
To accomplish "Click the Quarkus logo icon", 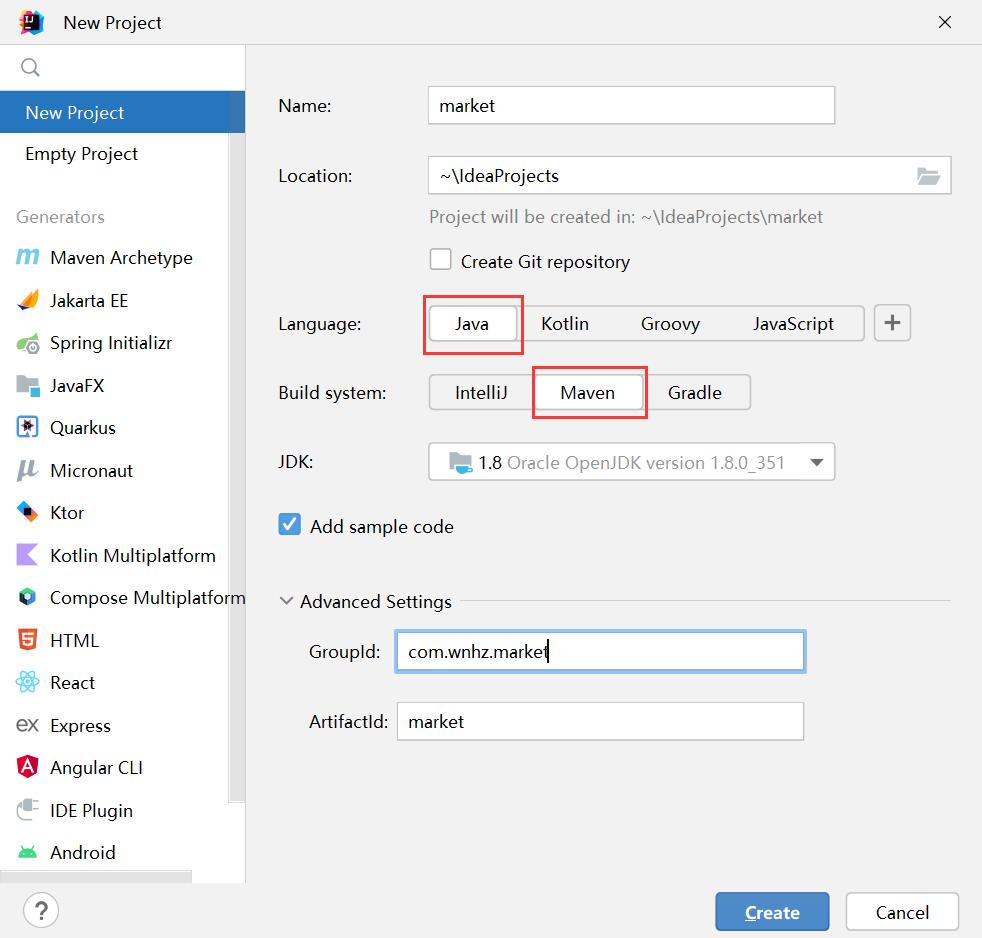I will click(x=28, y=428).
